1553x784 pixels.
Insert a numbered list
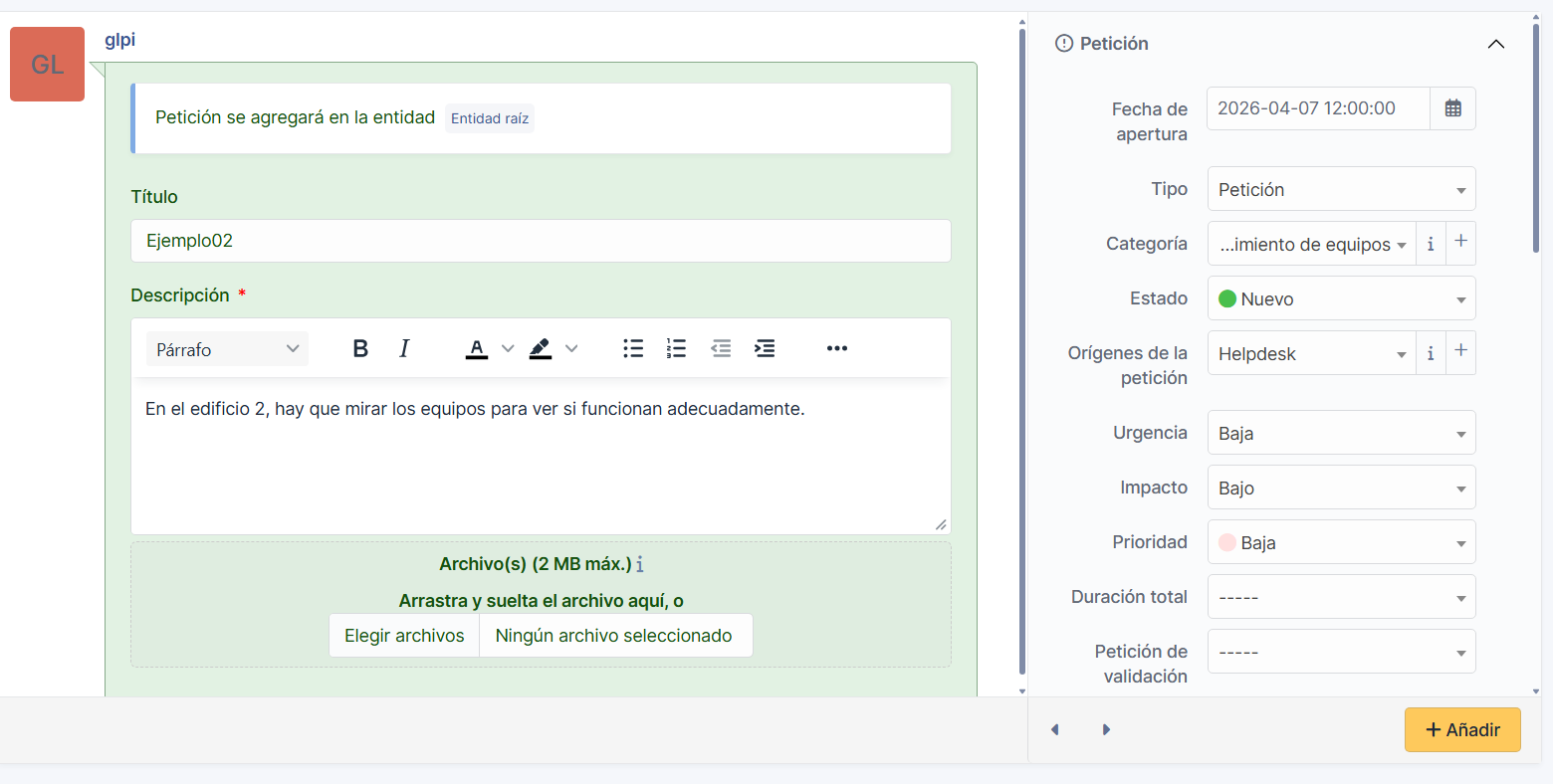point(677,349)
